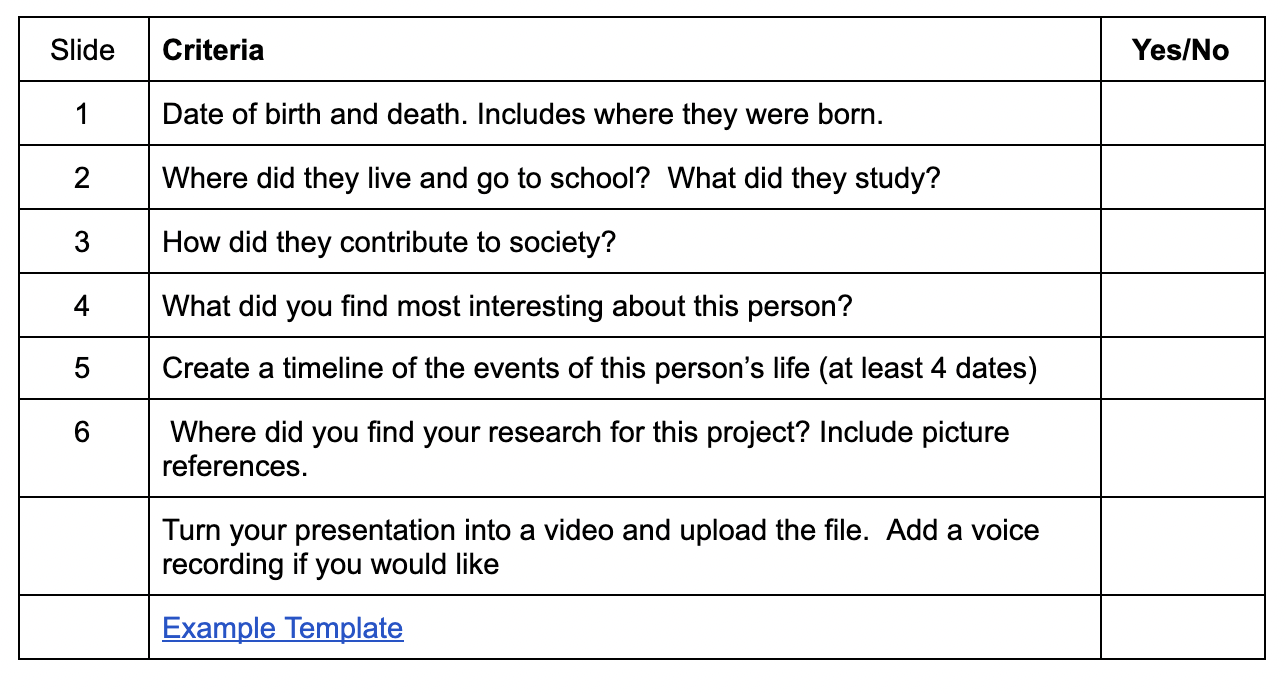Click the Yes/No cell for video upload row
Viewport: 1286px width, 694px height.
click(1182, 546)
